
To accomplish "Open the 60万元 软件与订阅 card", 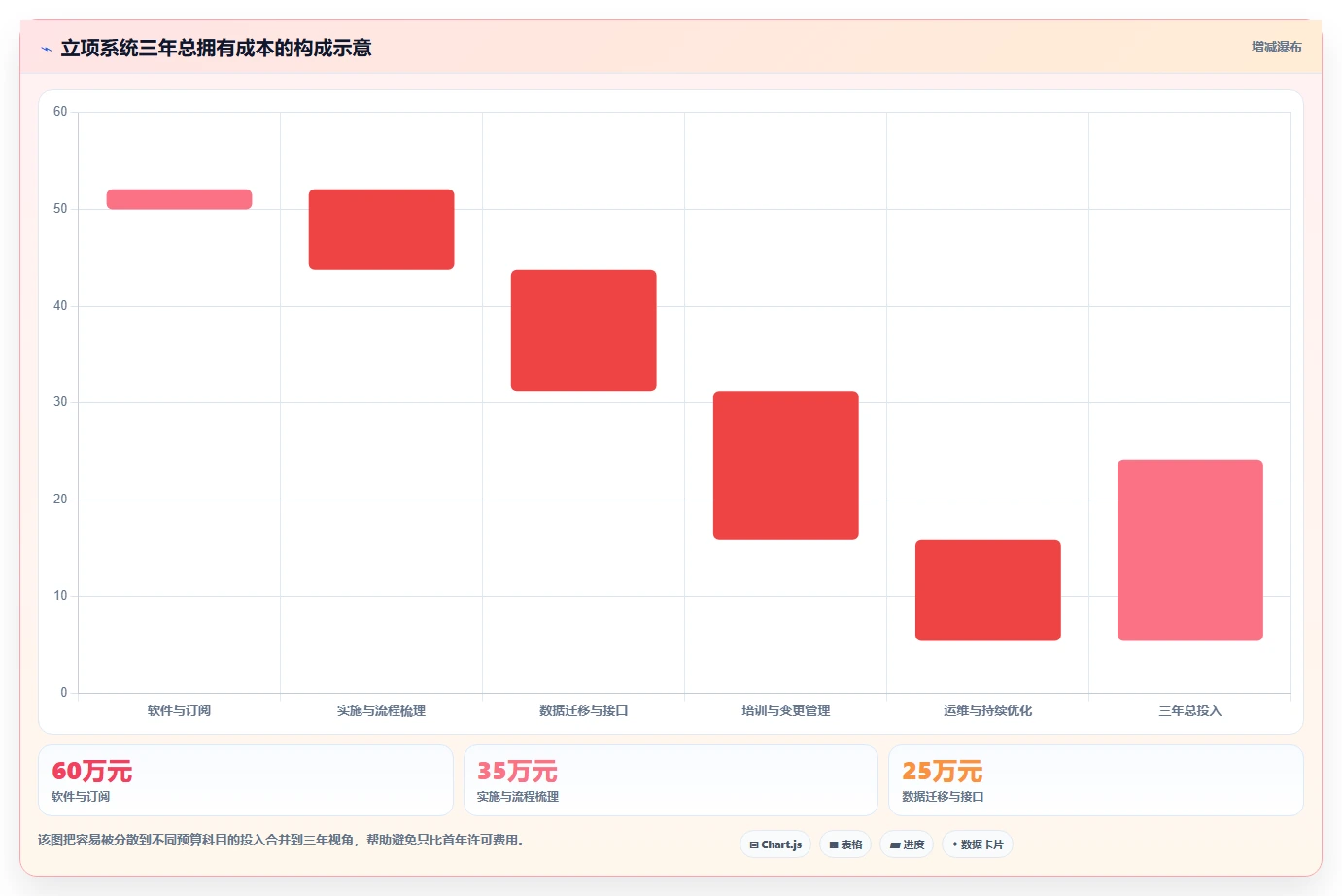I will [246, 780].
